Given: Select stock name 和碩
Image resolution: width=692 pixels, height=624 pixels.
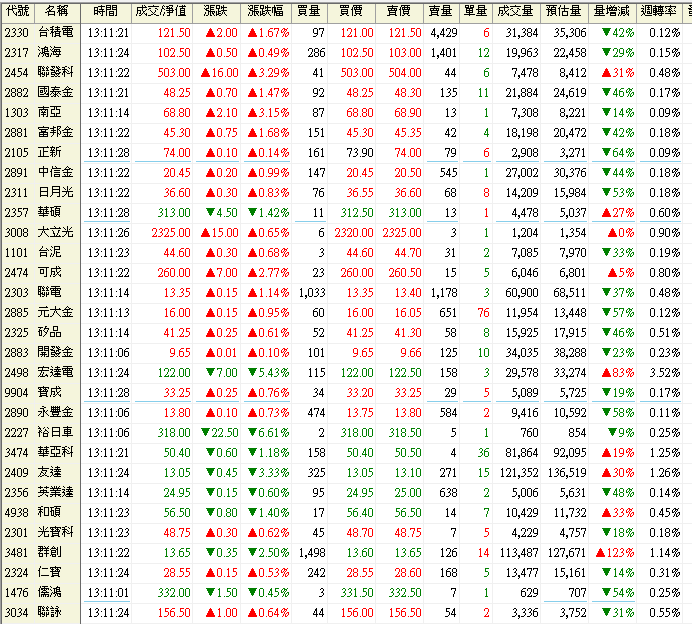Looking at the screenshot, I should 49,512.
